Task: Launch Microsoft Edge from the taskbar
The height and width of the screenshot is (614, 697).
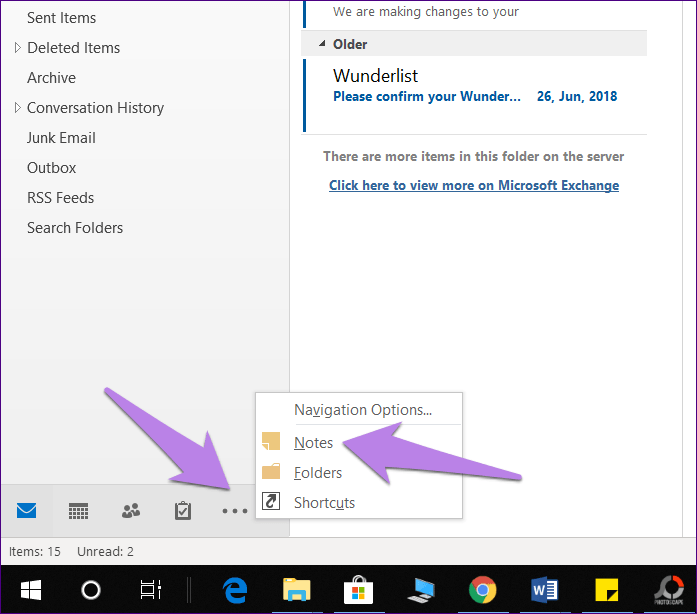Action: 235,590
